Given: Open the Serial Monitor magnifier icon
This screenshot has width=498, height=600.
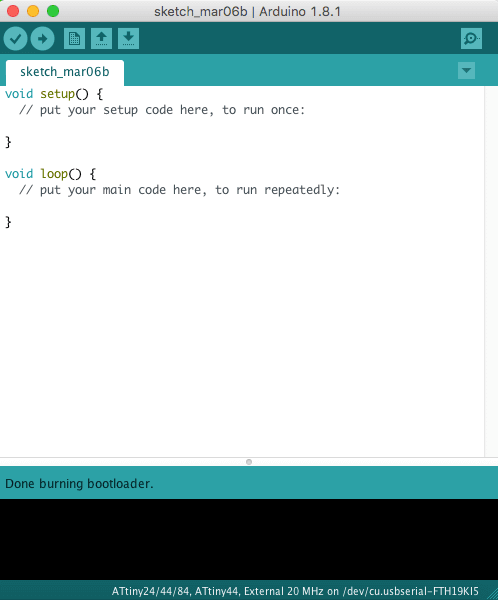Looking at the screenshot, I should click(471, 38).
